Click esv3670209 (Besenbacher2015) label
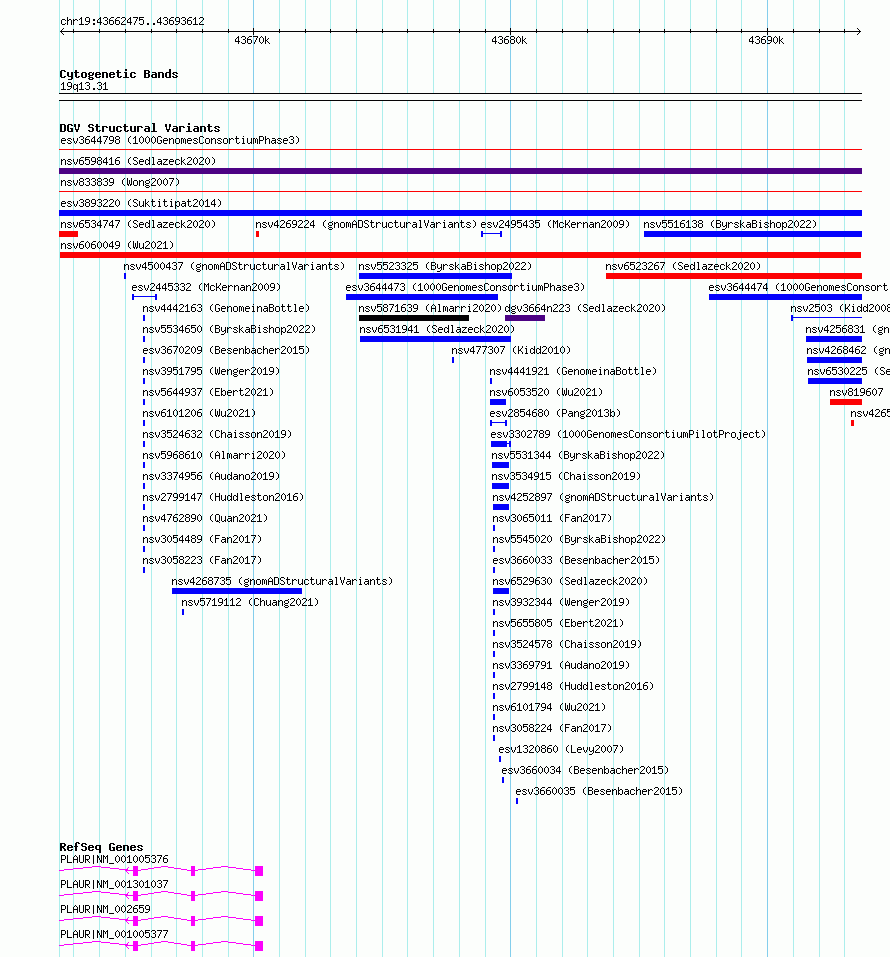 (x=226, y=351)
